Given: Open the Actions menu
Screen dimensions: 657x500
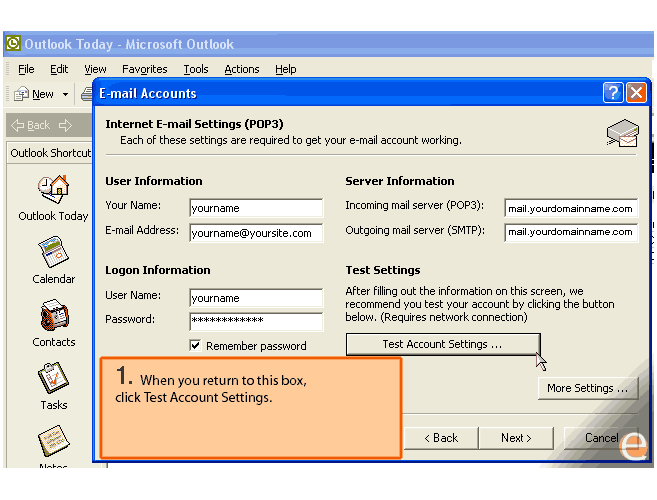Looking at the screenshot, I should (242, 69).
